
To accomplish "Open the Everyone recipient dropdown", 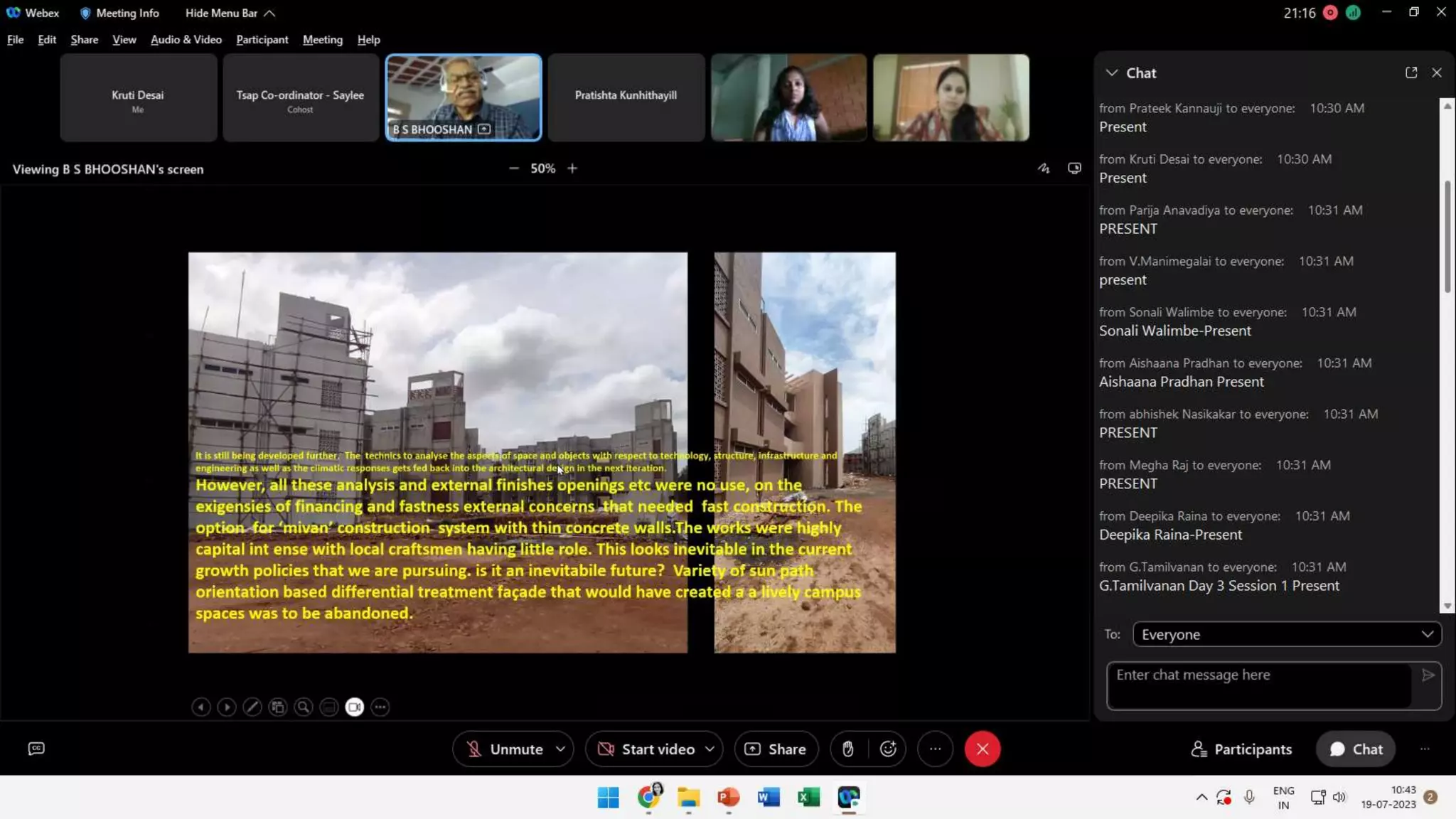I will (x=1286, y=634).
